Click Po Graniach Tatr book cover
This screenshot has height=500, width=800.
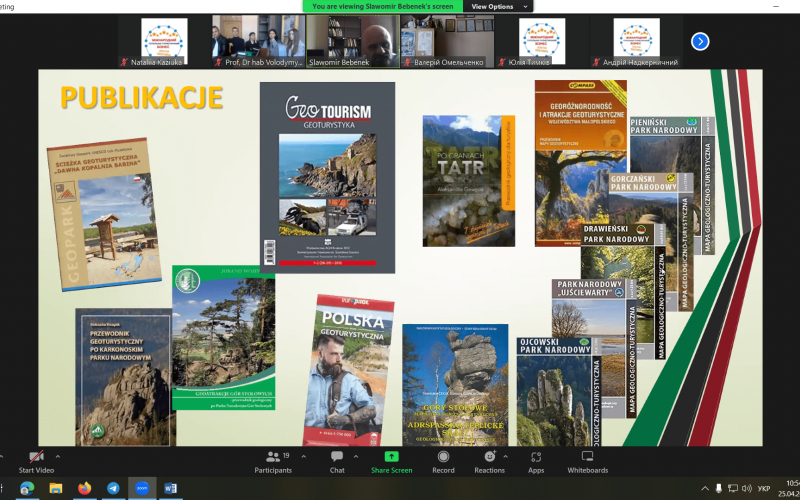(468, 181)
